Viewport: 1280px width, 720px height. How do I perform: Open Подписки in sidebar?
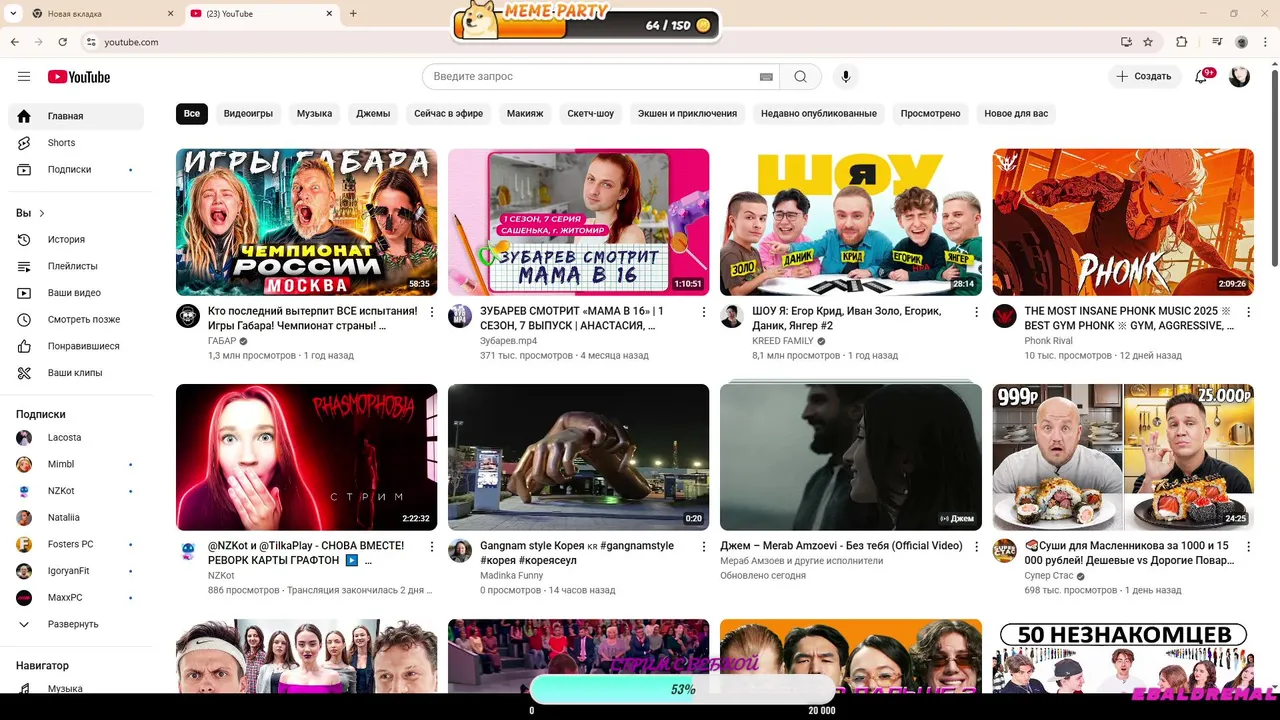pyautogui.click(x=76, y=170)
